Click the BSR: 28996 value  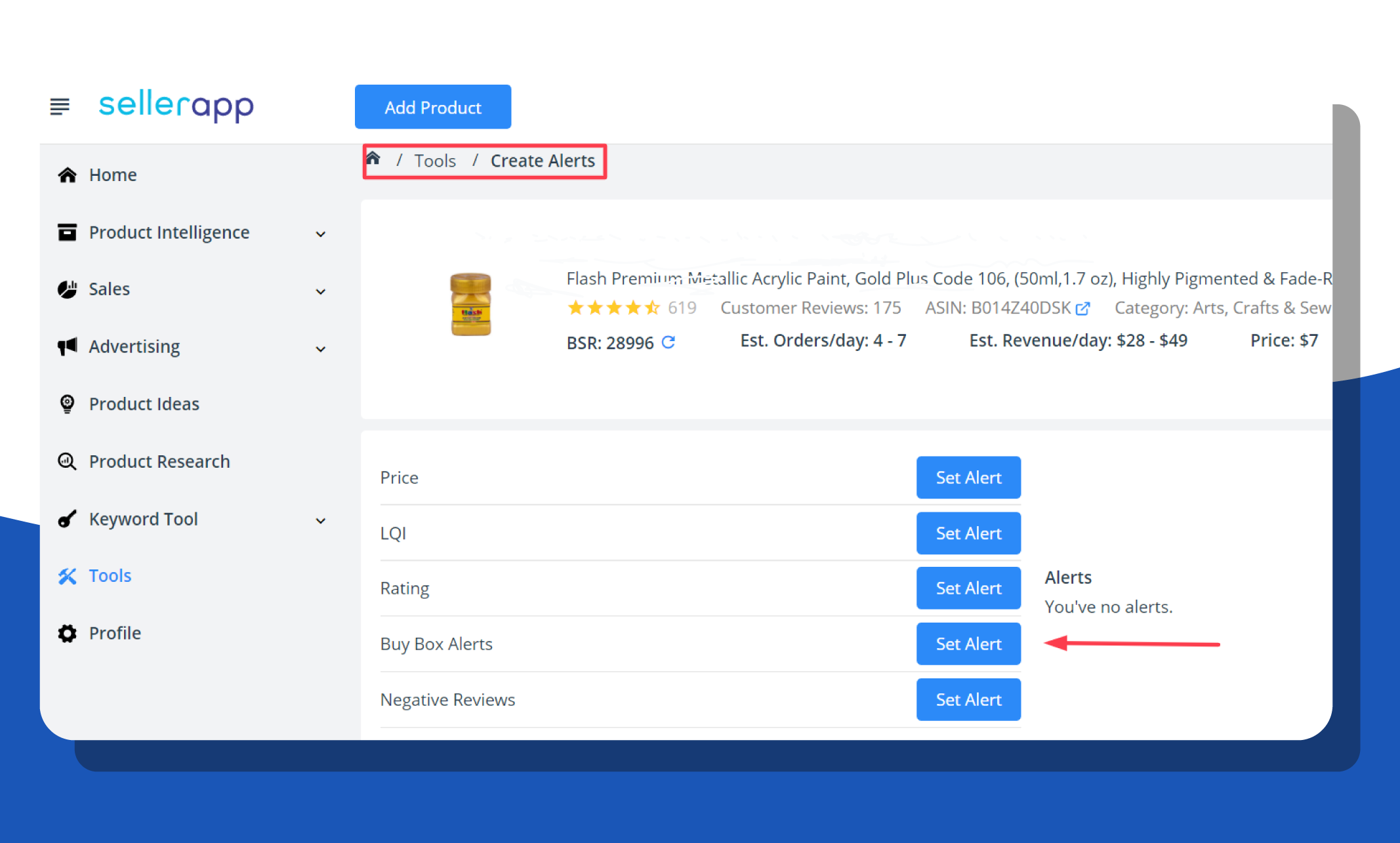click(x=610, y=342)
